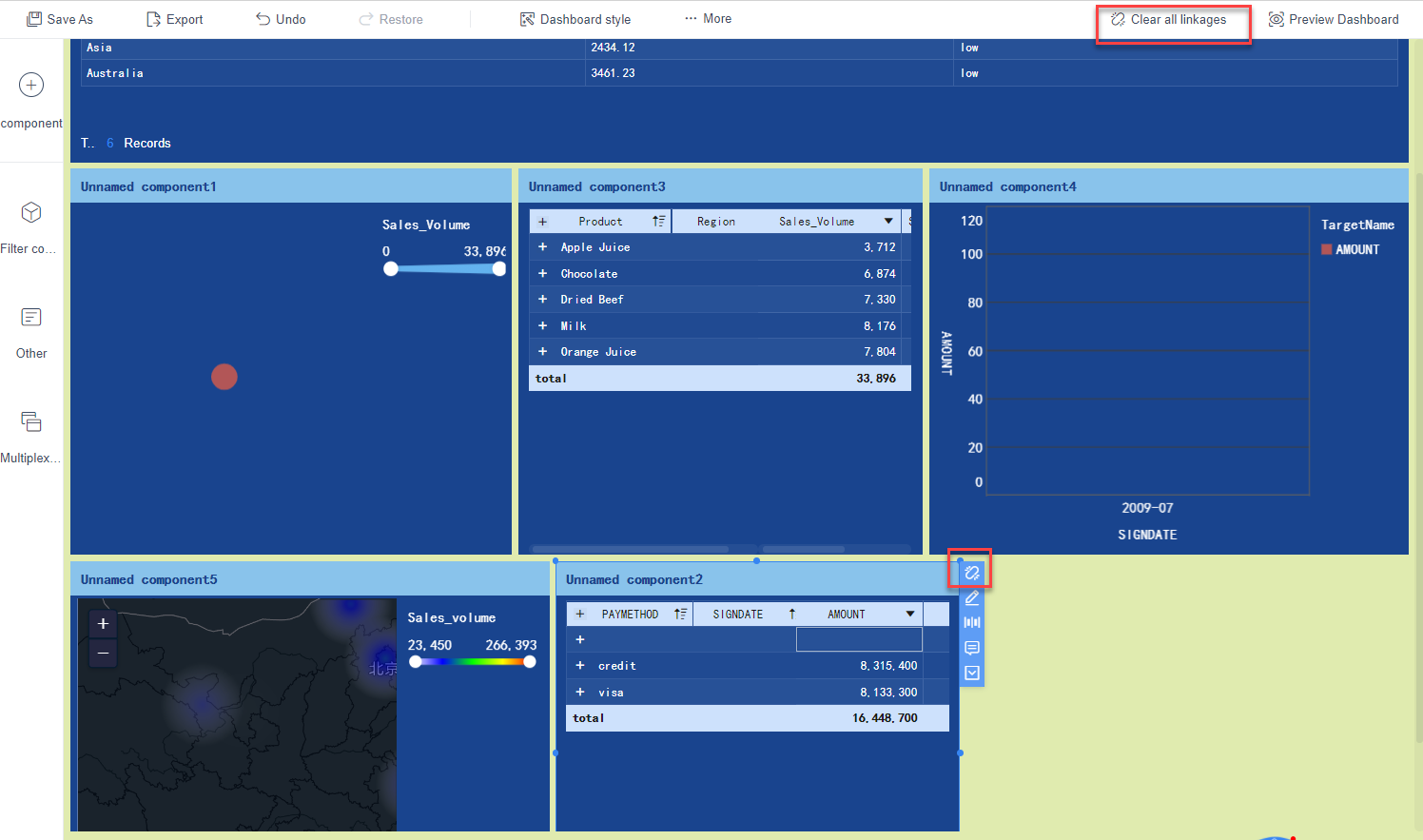Click the Restore toolbar button

click(391, 19)
